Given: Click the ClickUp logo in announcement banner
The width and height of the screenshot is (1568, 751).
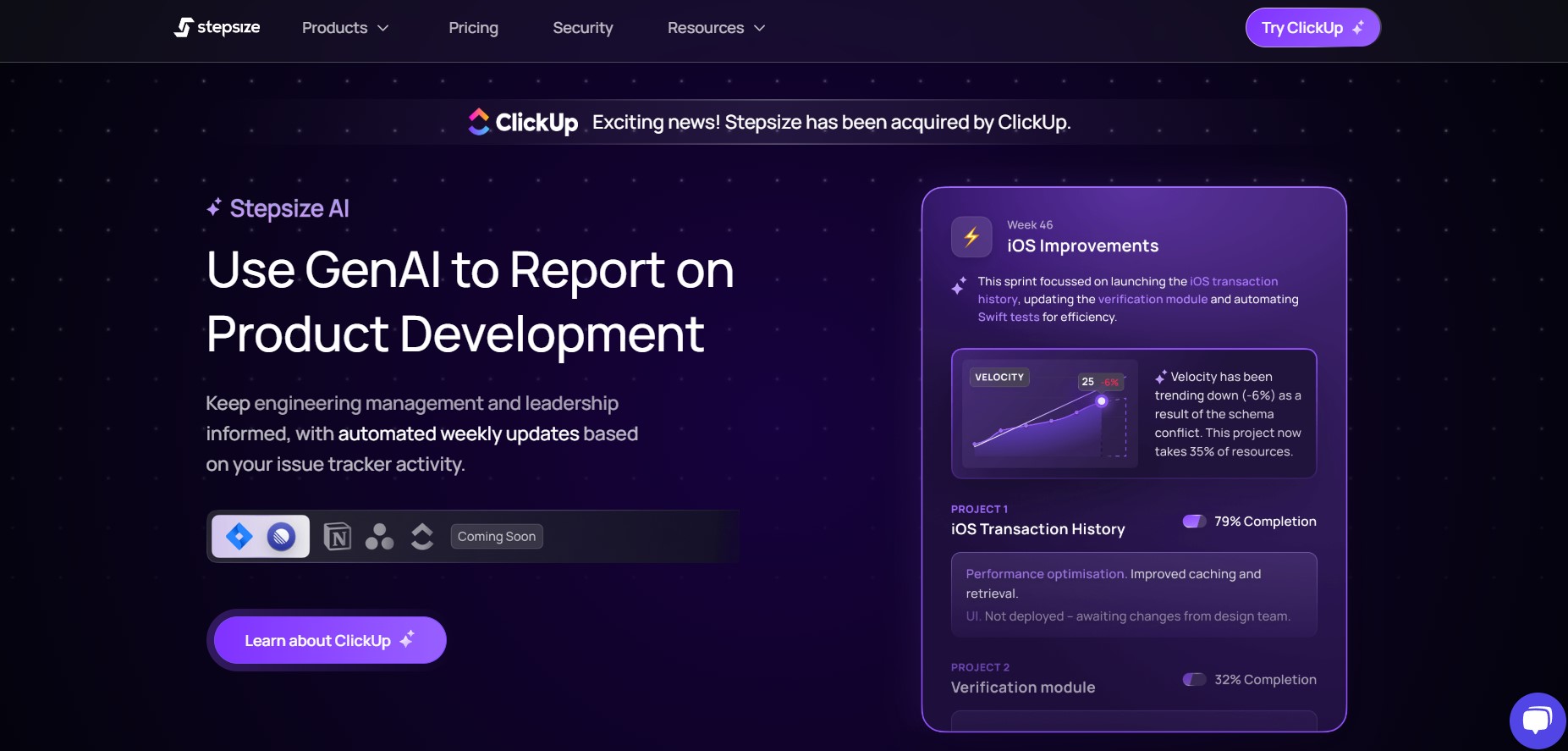Looking at the screenshot, I should 523,122.
